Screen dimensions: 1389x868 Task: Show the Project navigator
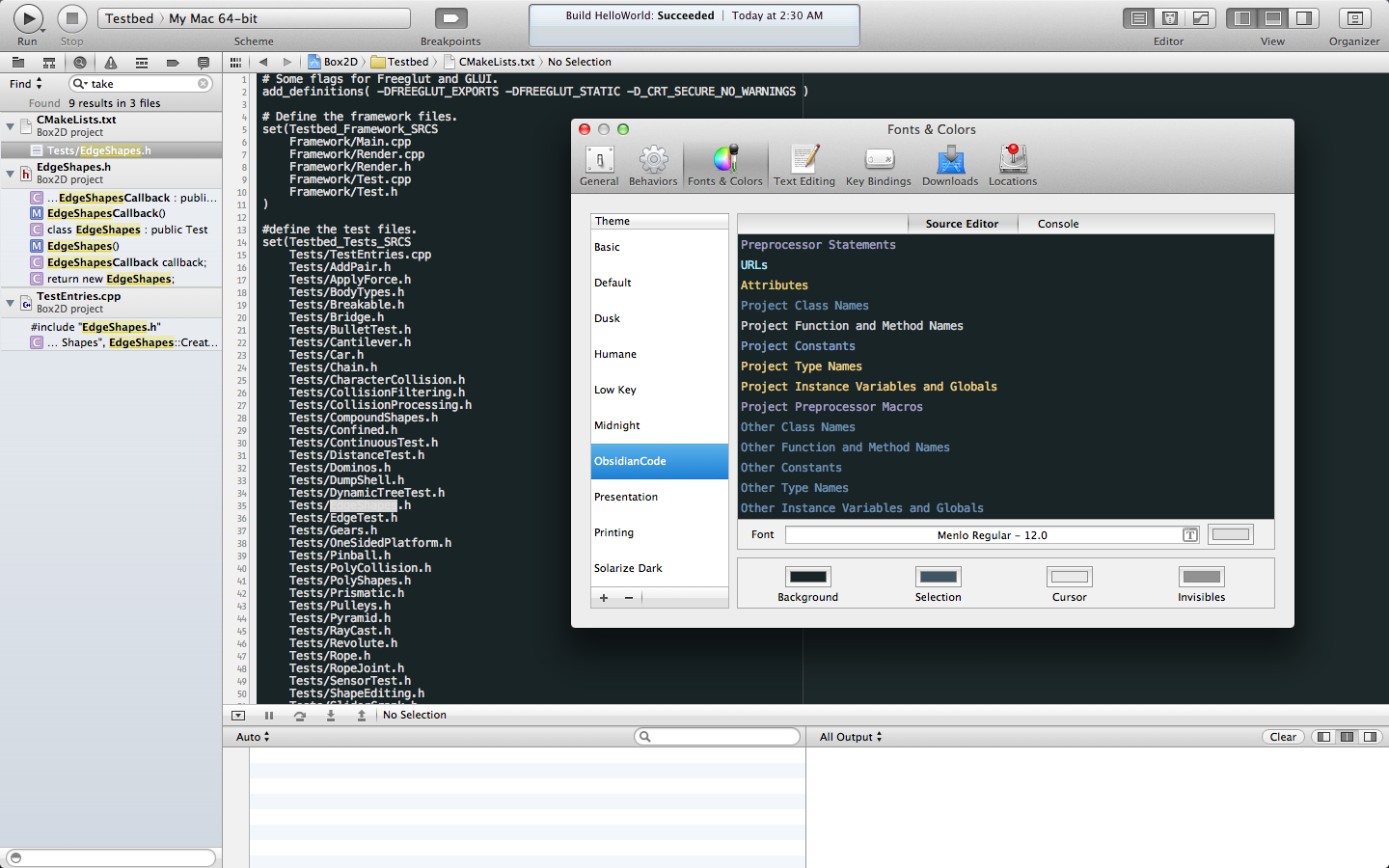tap(18, 62)
